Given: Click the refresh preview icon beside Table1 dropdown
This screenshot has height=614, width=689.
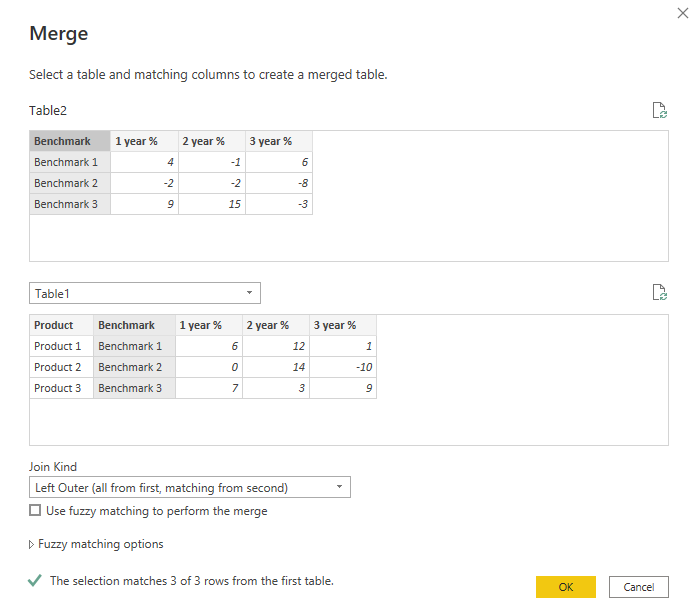Looking at the screenshot, I should click(660, 292).
